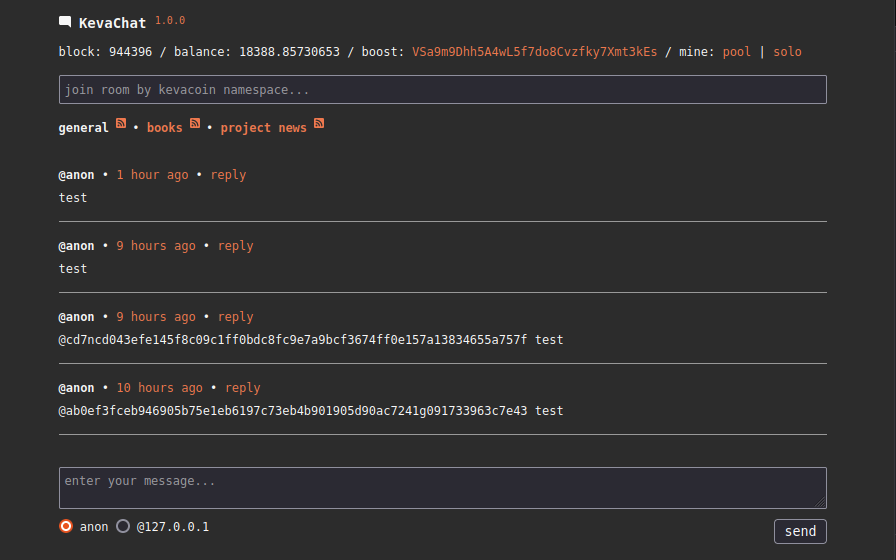Switch to the books room
The image size is (896, 560).
[165, 128]
